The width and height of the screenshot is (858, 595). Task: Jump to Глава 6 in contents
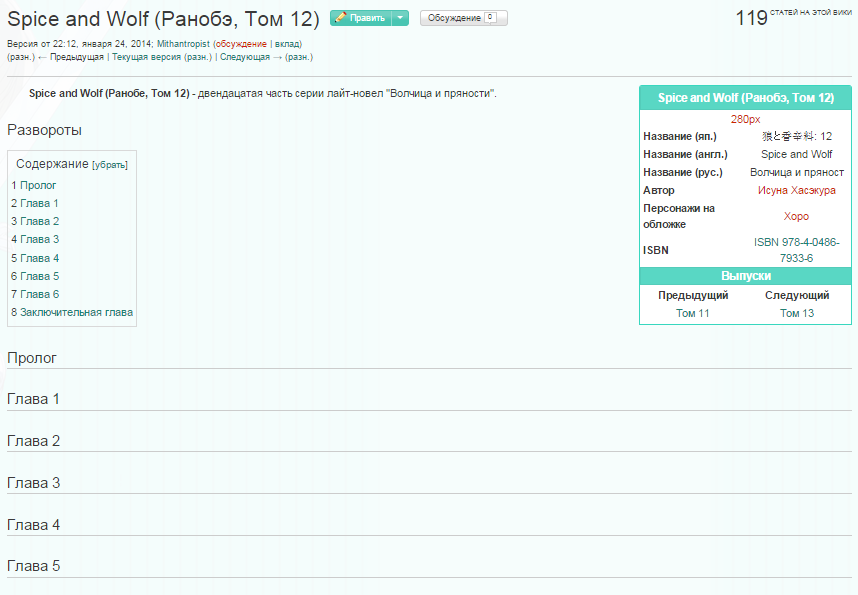tap(39, 294)
